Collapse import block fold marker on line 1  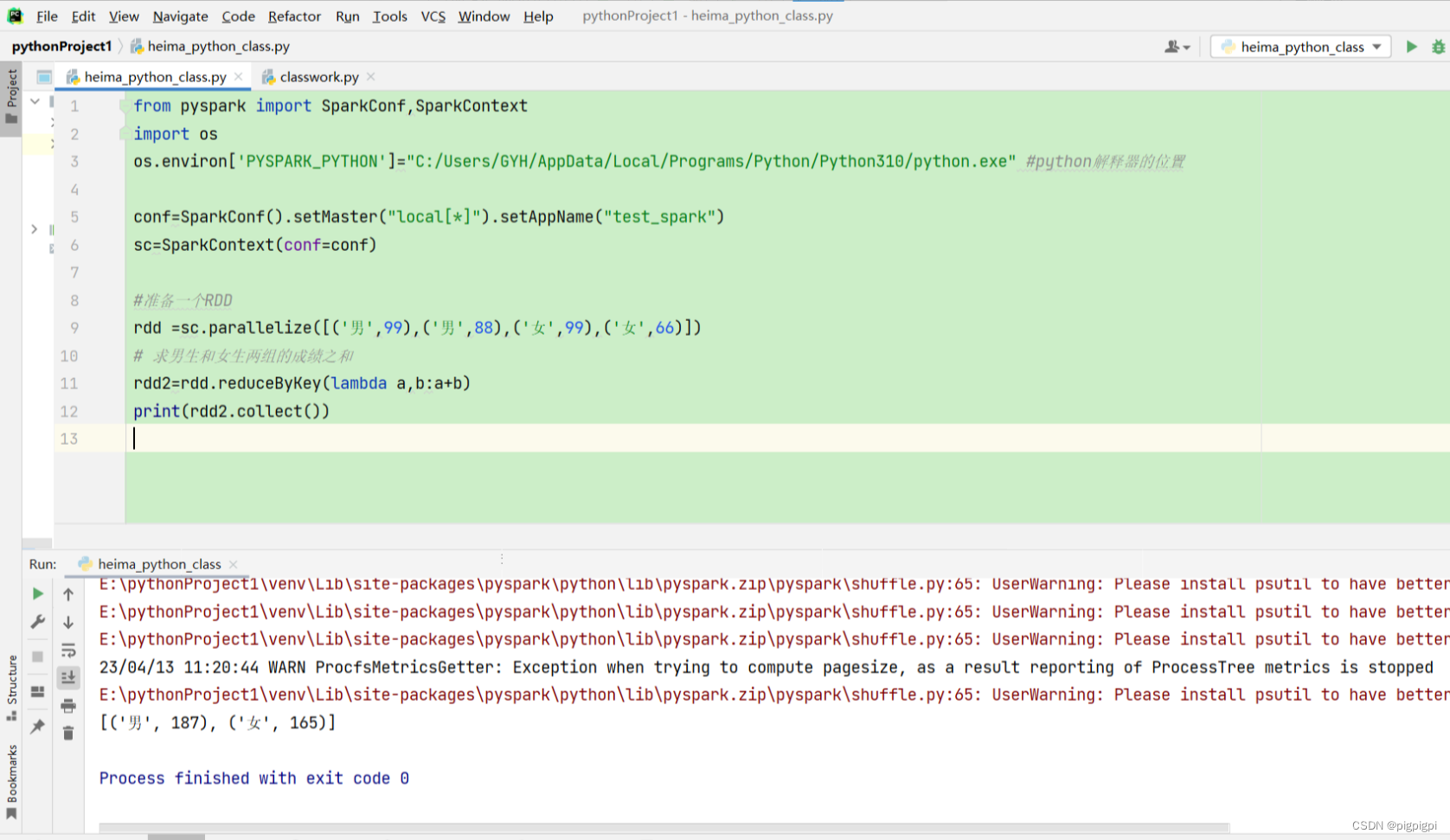[x=125, y=106]
